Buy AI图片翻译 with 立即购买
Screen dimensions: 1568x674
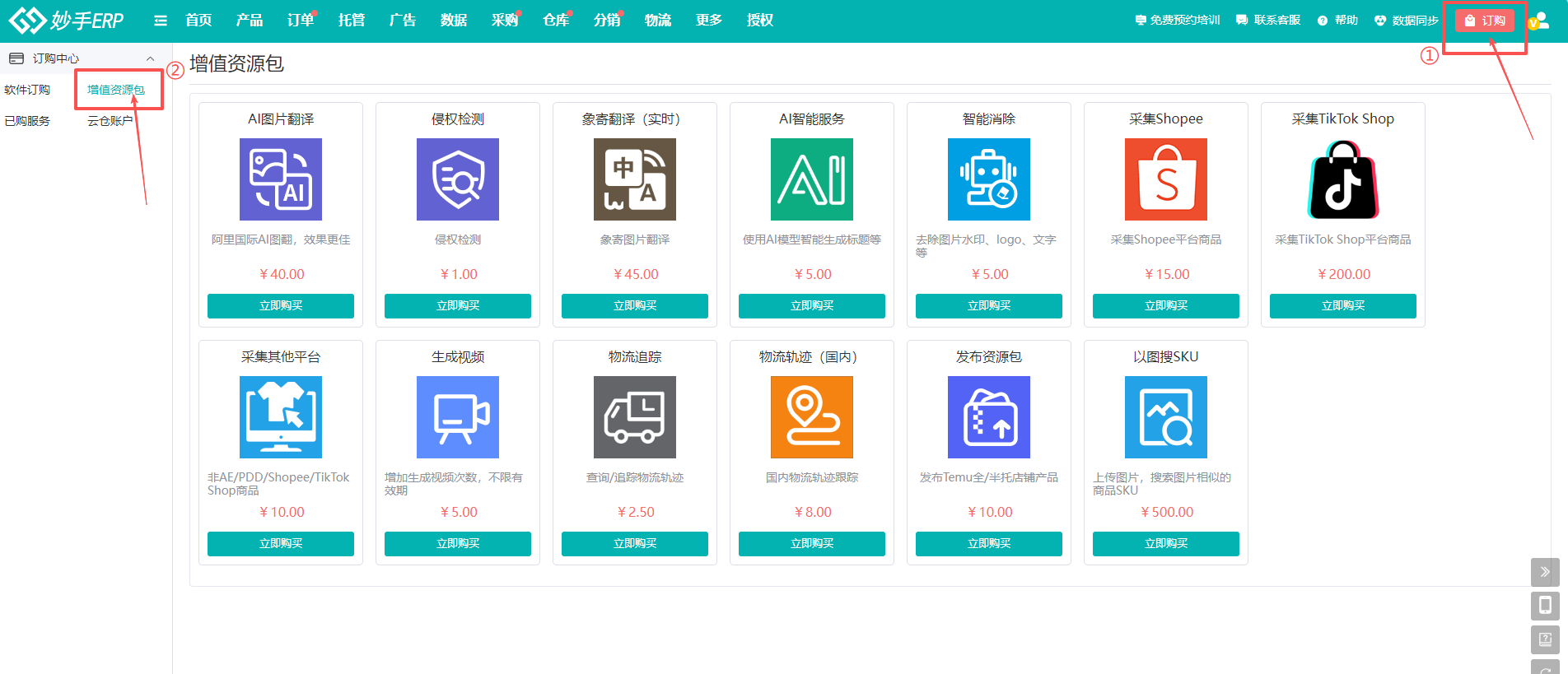pos(281,306)
